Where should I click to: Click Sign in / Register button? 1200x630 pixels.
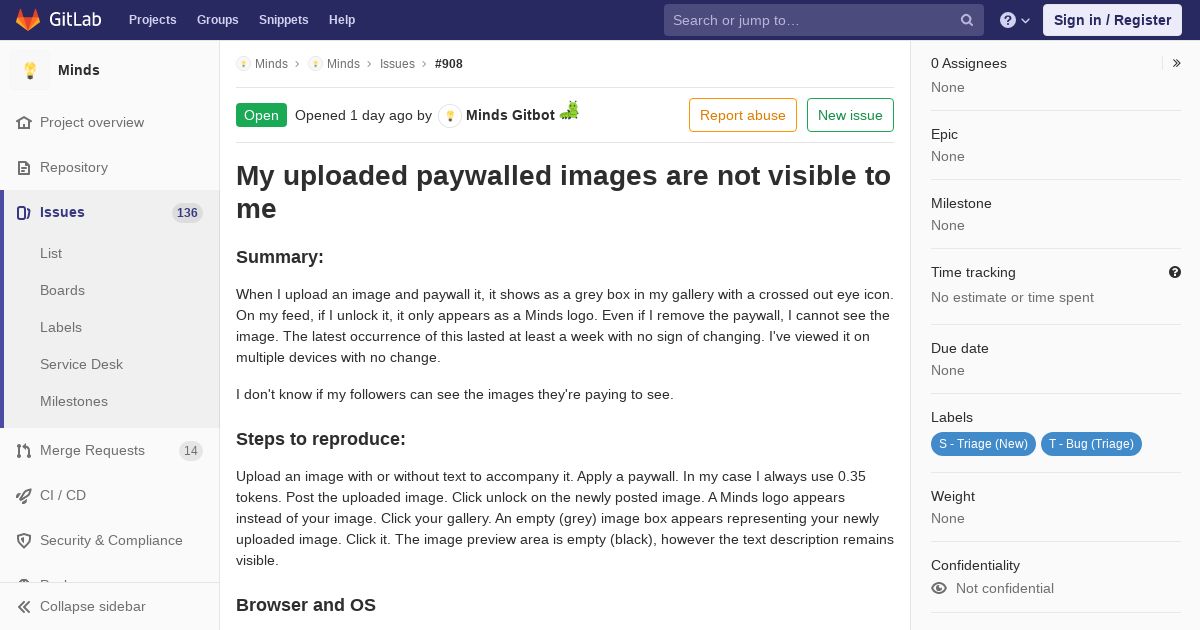(x=1112, y=20)
